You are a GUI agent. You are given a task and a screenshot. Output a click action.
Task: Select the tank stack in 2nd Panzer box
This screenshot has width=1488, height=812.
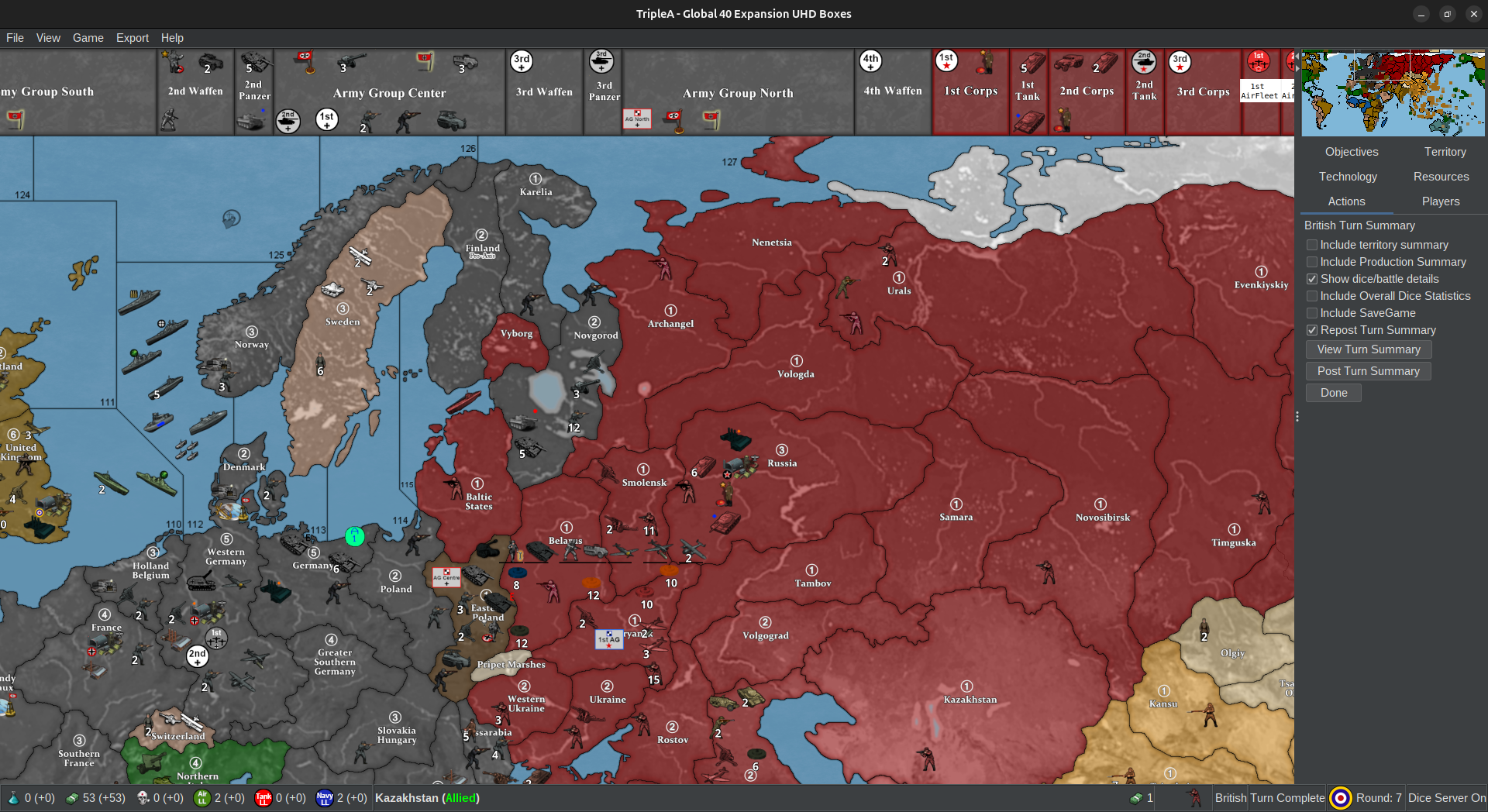pos(255,63)
